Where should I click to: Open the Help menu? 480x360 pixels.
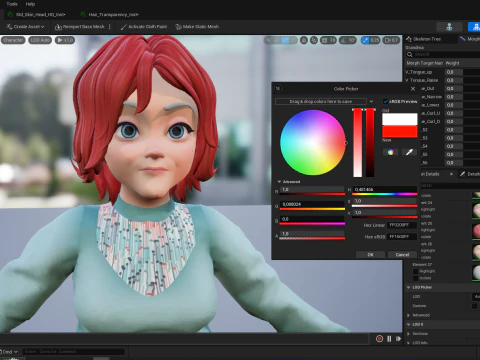[x=30, y=4]
